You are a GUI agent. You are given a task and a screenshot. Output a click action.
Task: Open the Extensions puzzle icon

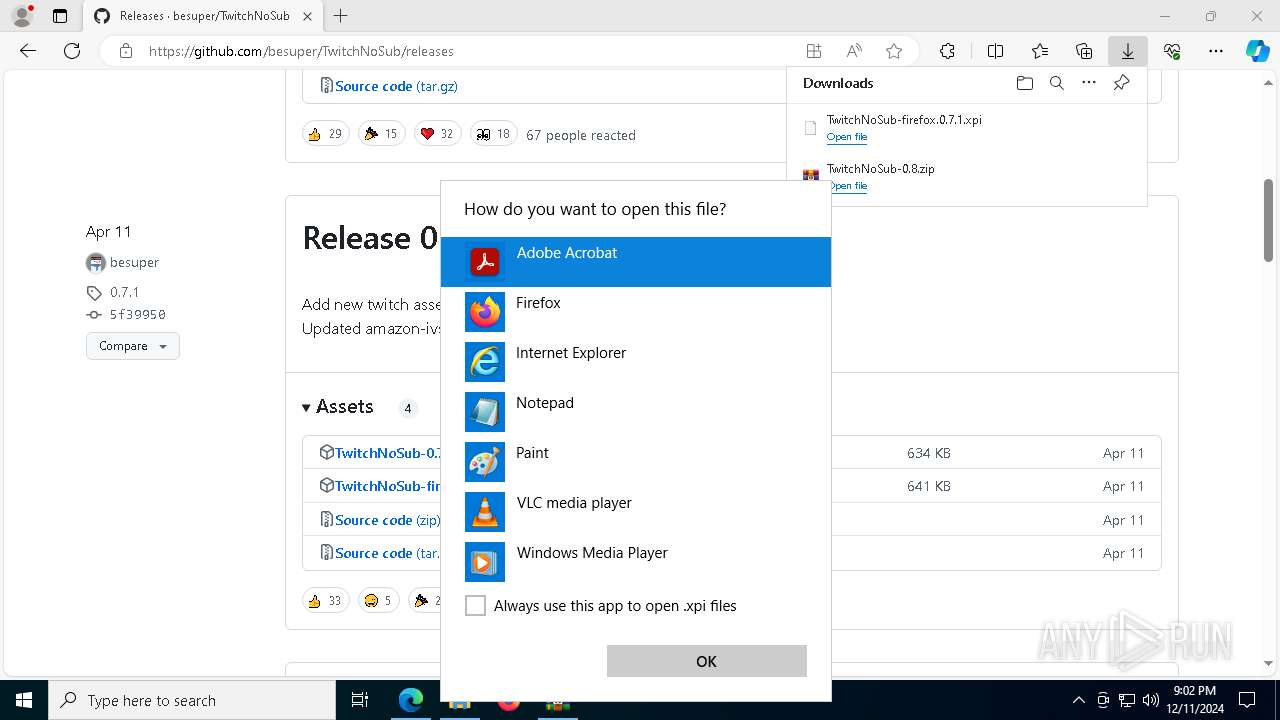[x=947, y=51]
